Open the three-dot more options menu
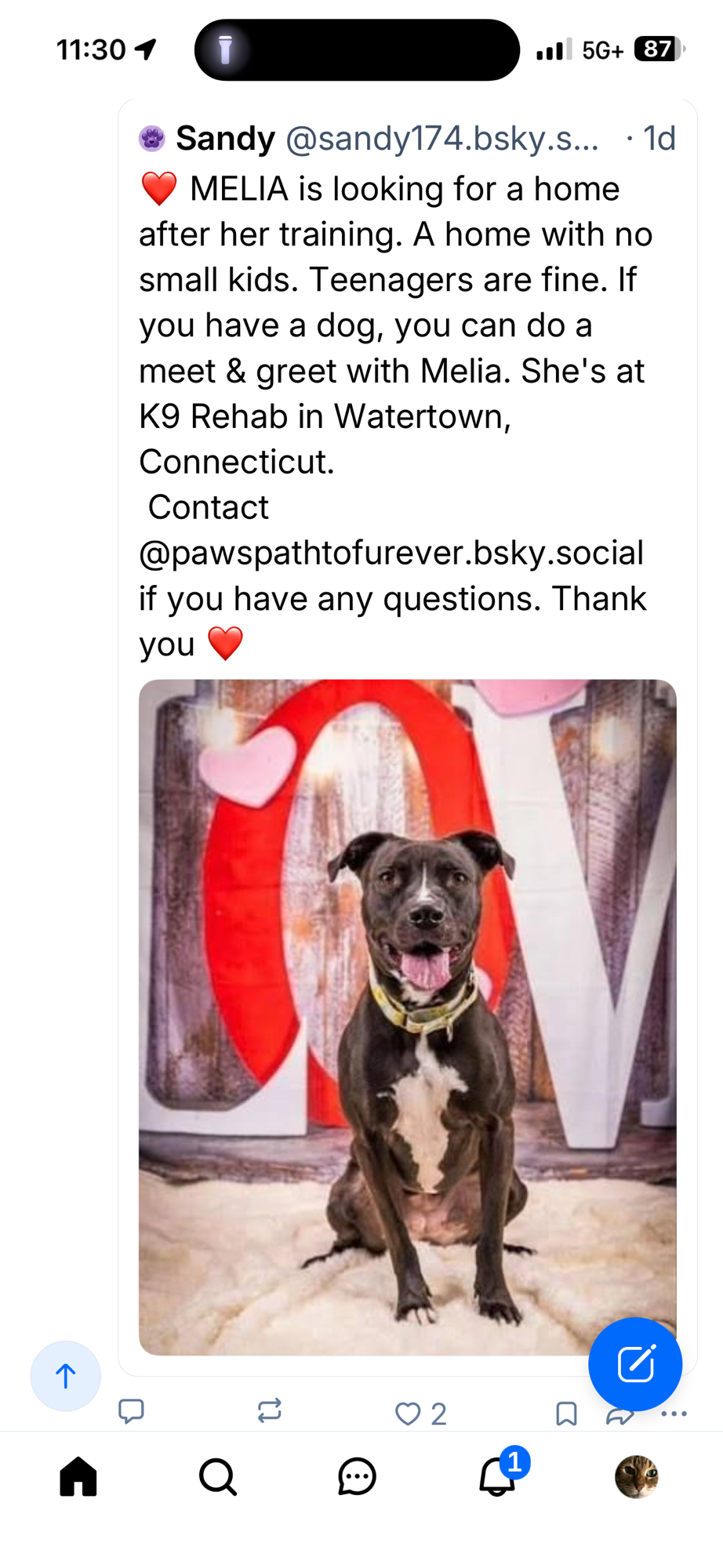Screen dimensions: 723x1568 (x=674, y=1414)
